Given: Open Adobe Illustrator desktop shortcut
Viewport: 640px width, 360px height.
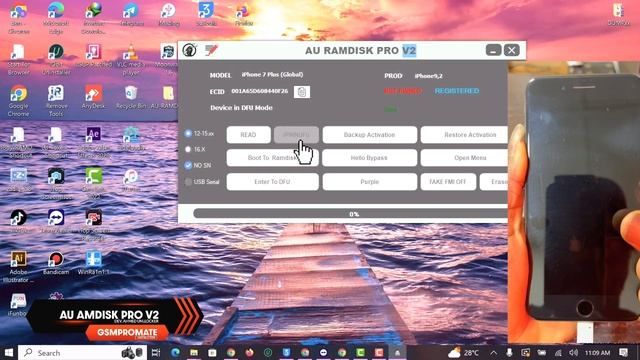Looking at the screenshot, I should coord(18,267).
